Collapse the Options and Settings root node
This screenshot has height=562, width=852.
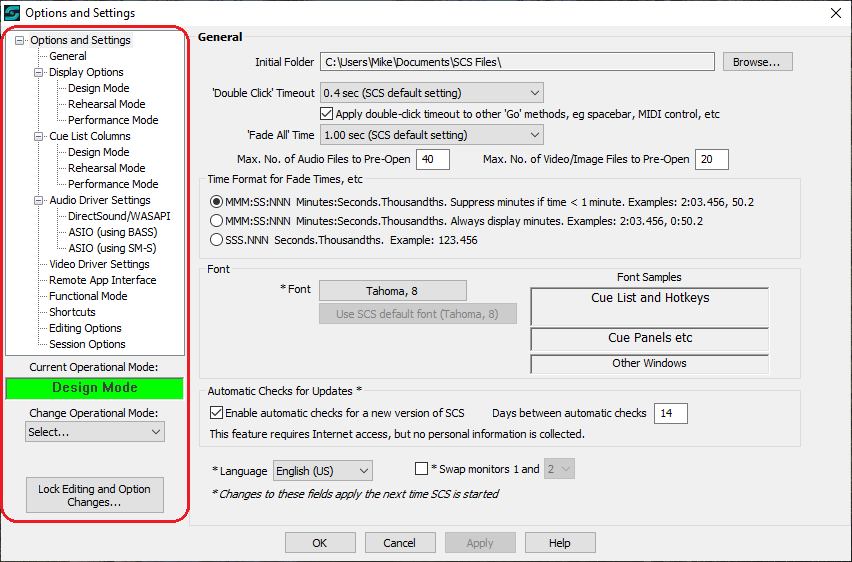click(20, 41)
